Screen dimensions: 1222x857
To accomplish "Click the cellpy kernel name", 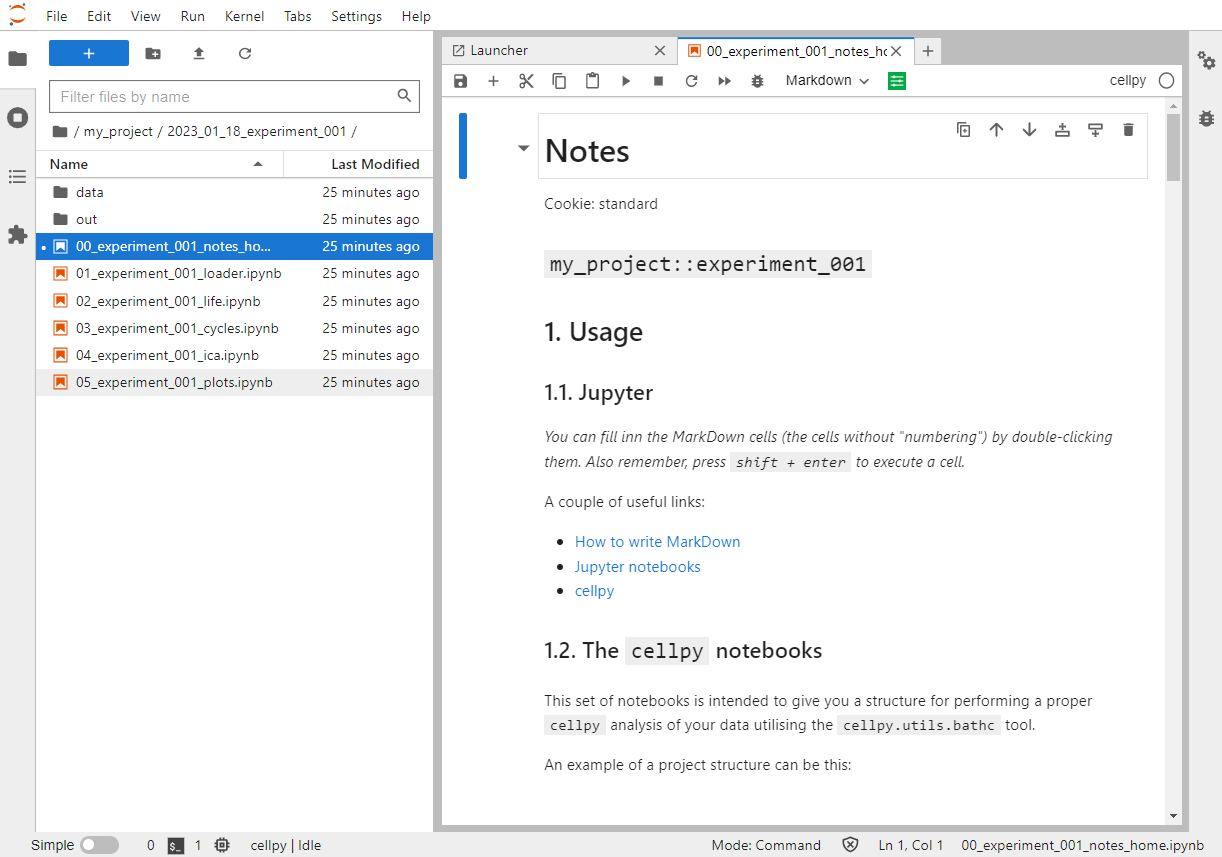I will click(x=1128, y=81).
